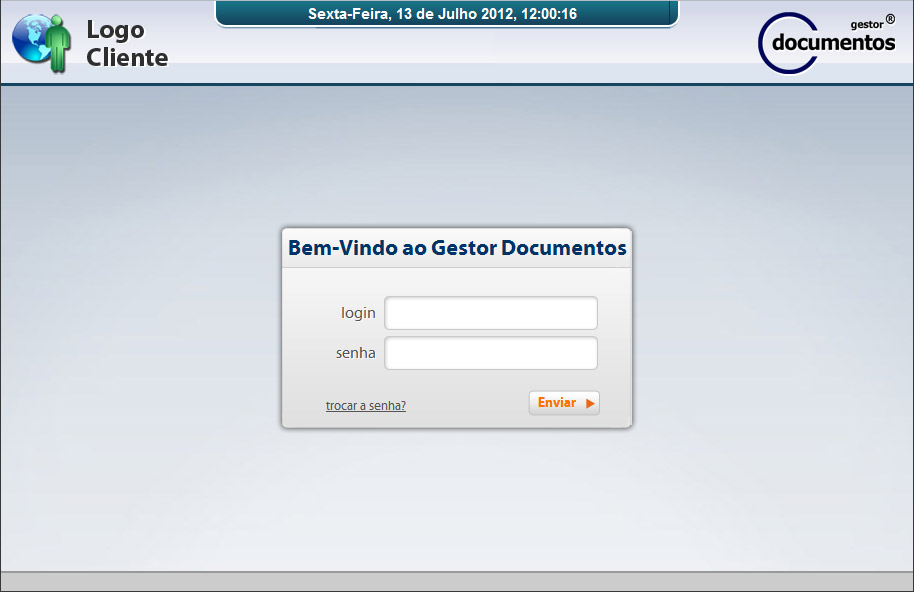Click the small "gestor" text in logo
This screenshot has width=914, height=592.
(x=866, y=24)
